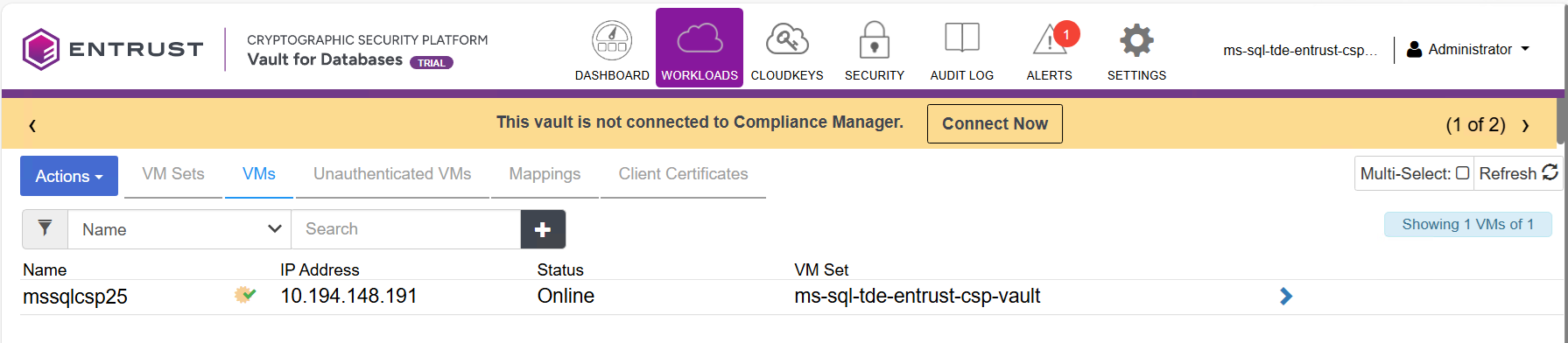1568x343 pixels.
Task: Enable the Multi-Select checkbox
Action: [x=1462, y=173]
